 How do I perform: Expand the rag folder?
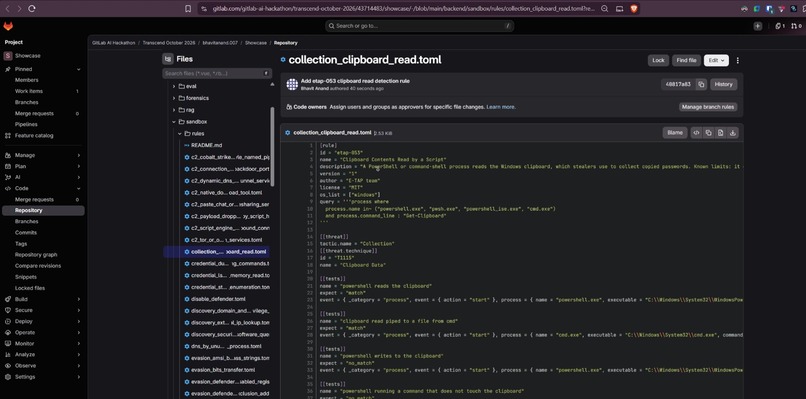pos(174,110)
